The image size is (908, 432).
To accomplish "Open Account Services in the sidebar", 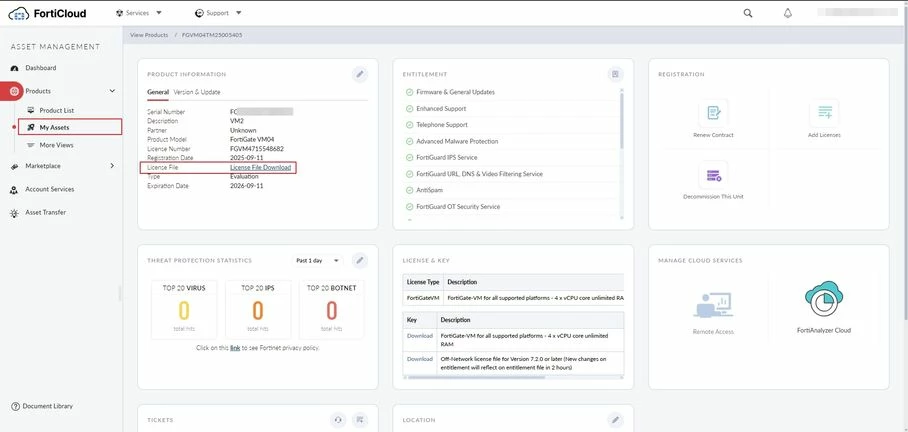I will (50, 189).
